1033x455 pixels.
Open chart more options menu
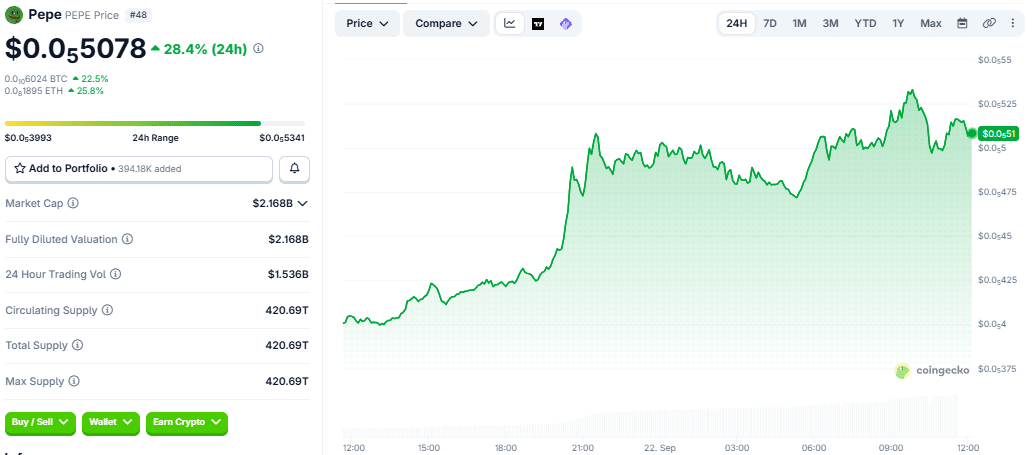[x=1013, y=23]
